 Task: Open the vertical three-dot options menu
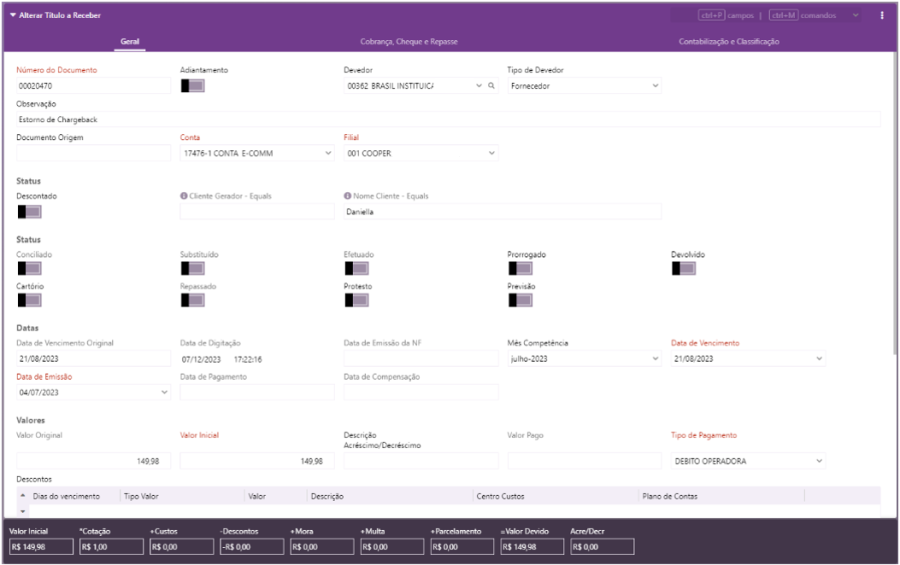(882, 16)
